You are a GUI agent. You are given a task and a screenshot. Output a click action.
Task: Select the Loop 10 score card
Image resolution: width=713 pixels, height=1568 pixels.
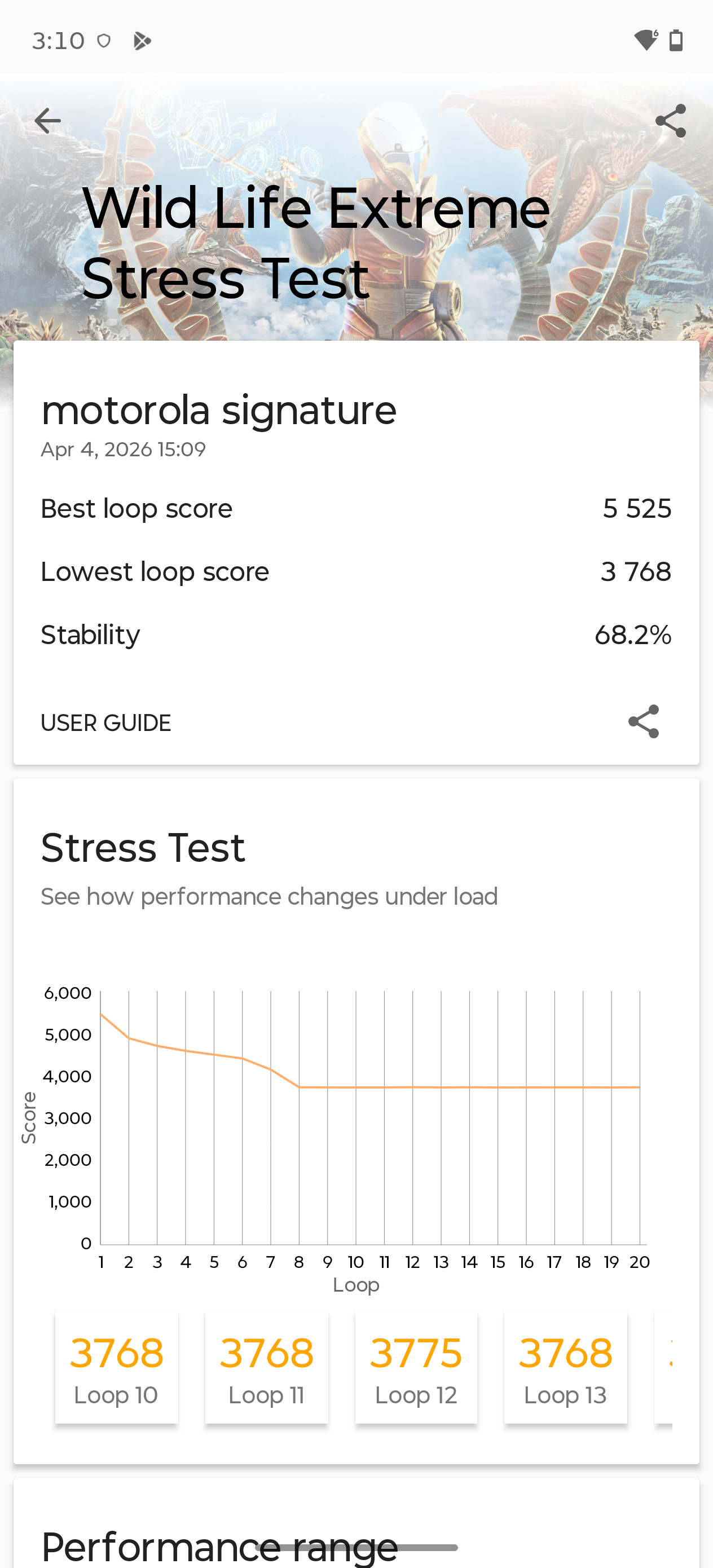116,1367
